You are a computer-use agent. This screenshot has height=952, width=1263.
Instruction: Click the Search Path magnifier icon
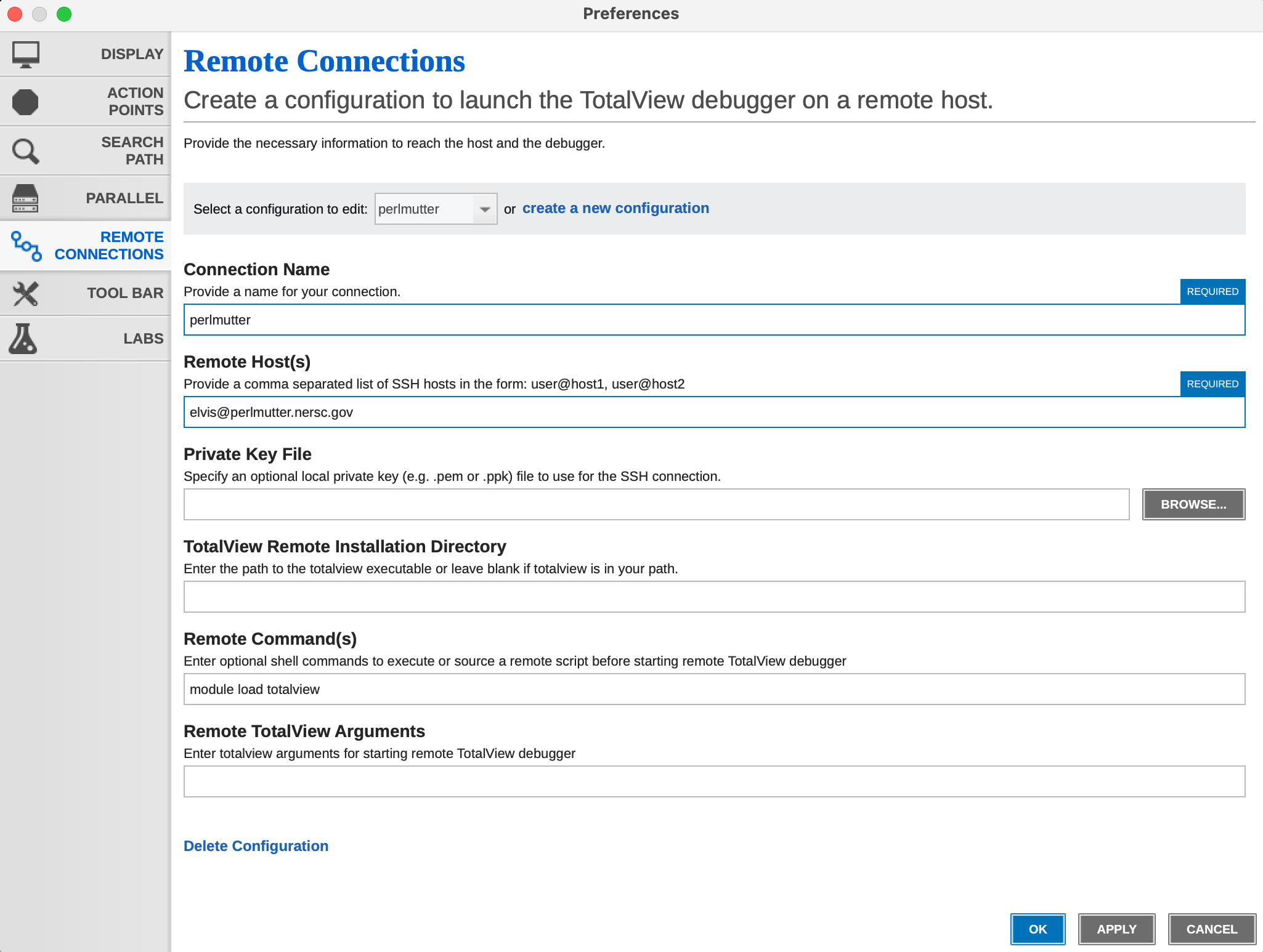26,151
